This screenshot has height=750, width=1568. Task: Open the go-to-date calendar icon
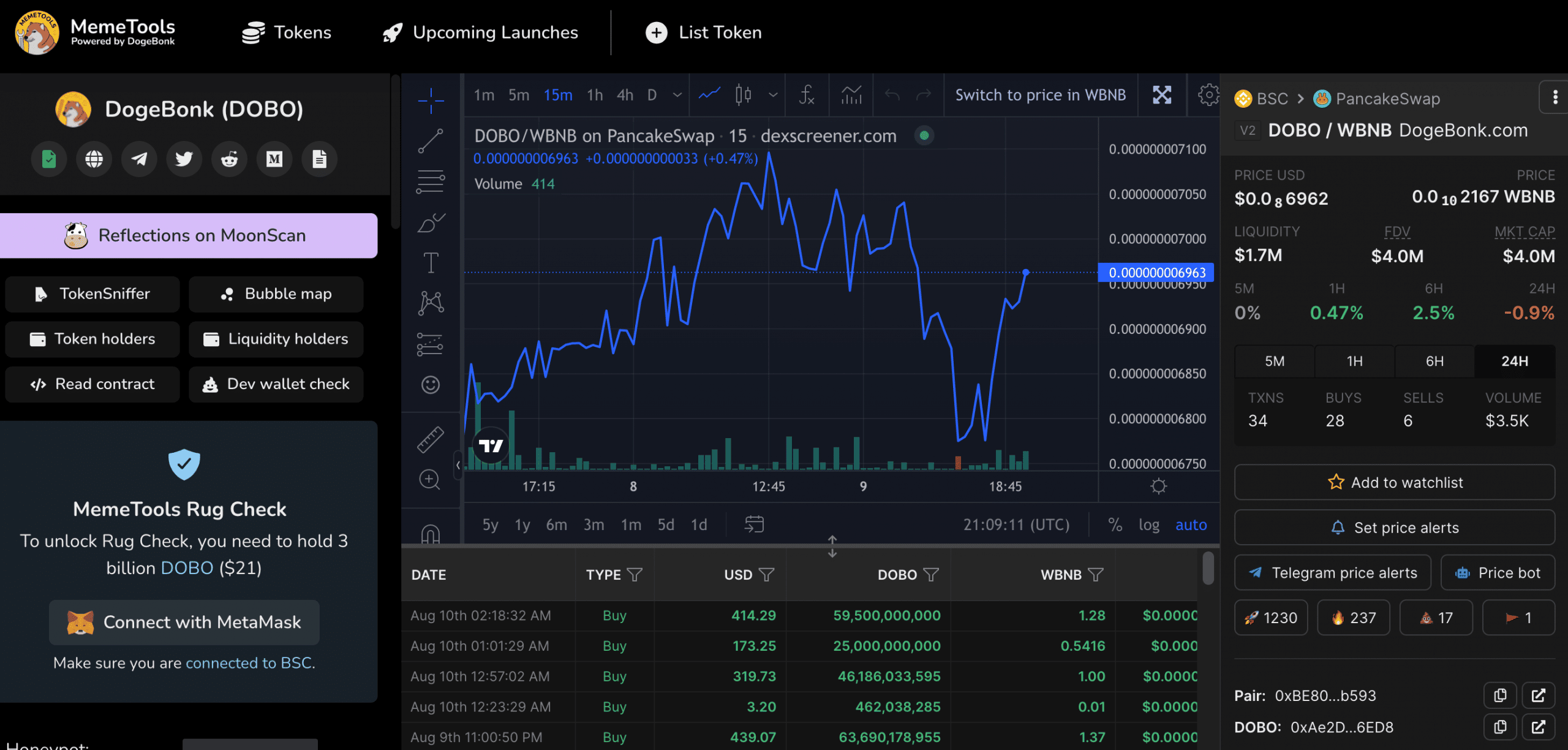(754, 525)
